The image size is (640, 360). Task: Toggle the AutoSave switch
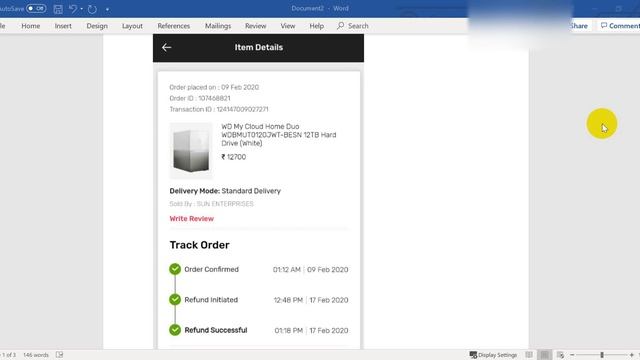pyautogui.click(x=36, y=9)
